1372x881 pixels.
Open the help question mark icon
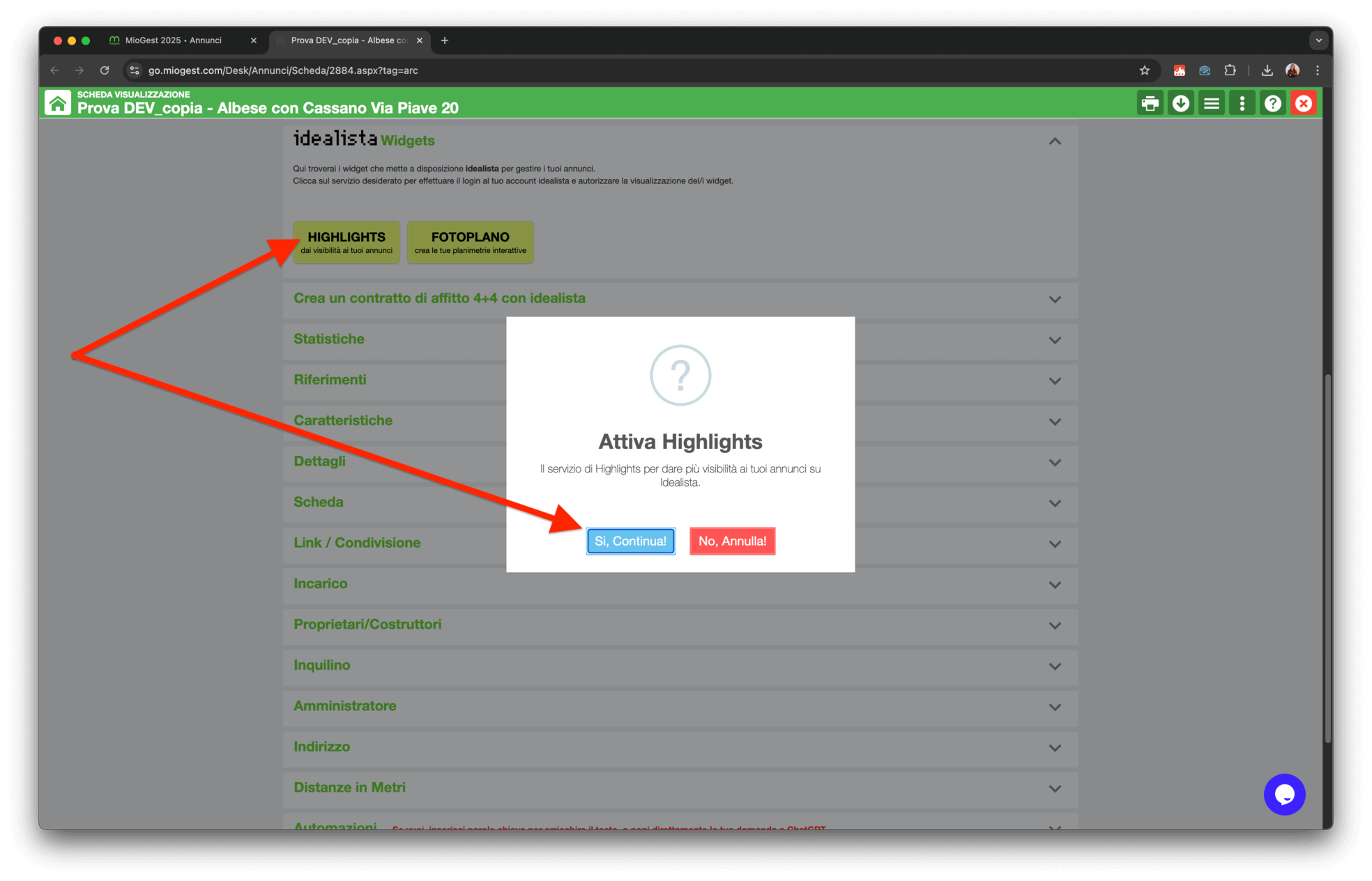click(x=1272, y=104)
